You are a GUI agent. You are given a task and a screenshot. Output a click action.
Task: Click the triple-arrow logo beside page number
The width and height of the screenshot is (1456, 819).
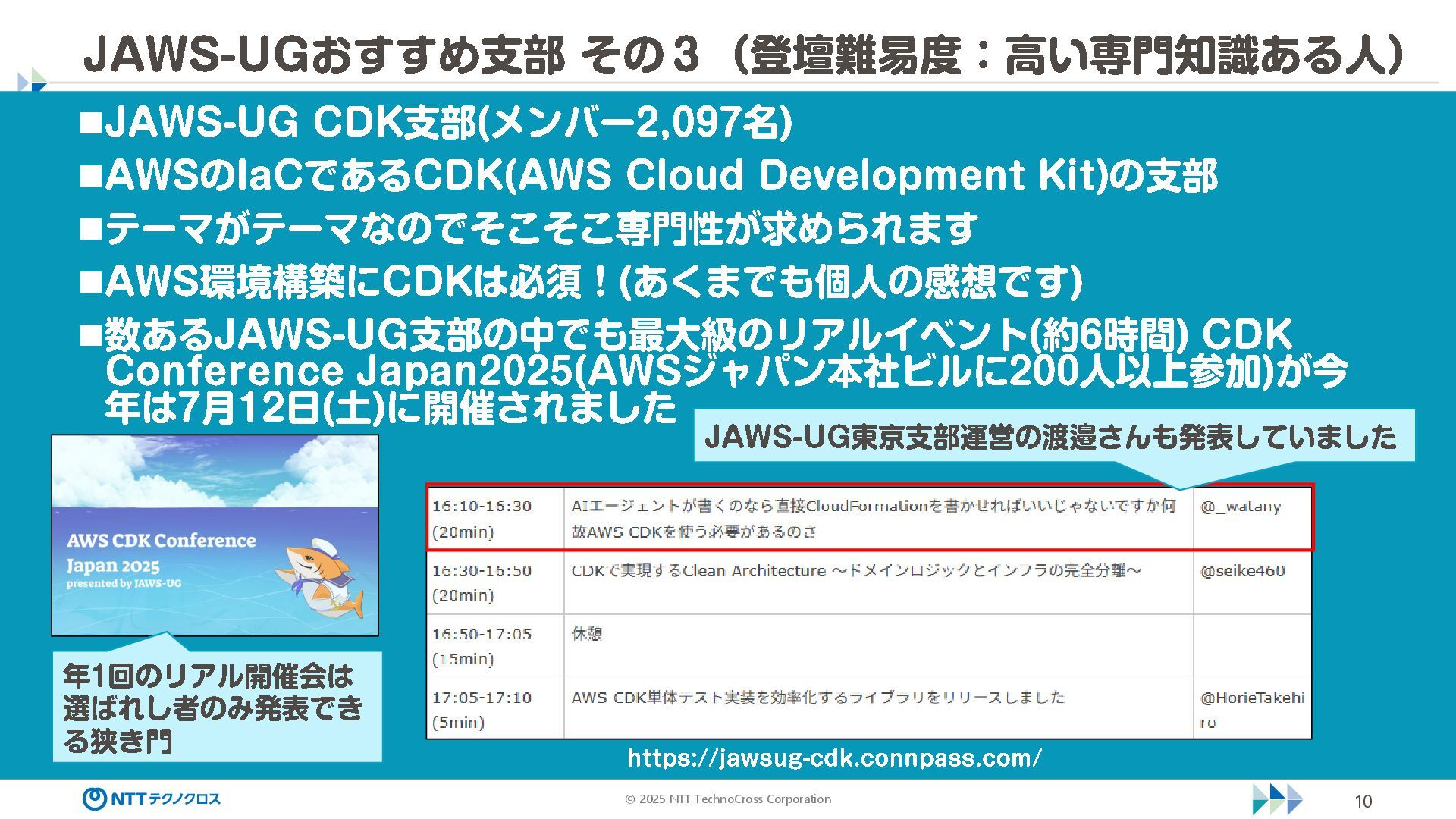pos(1278,799)
